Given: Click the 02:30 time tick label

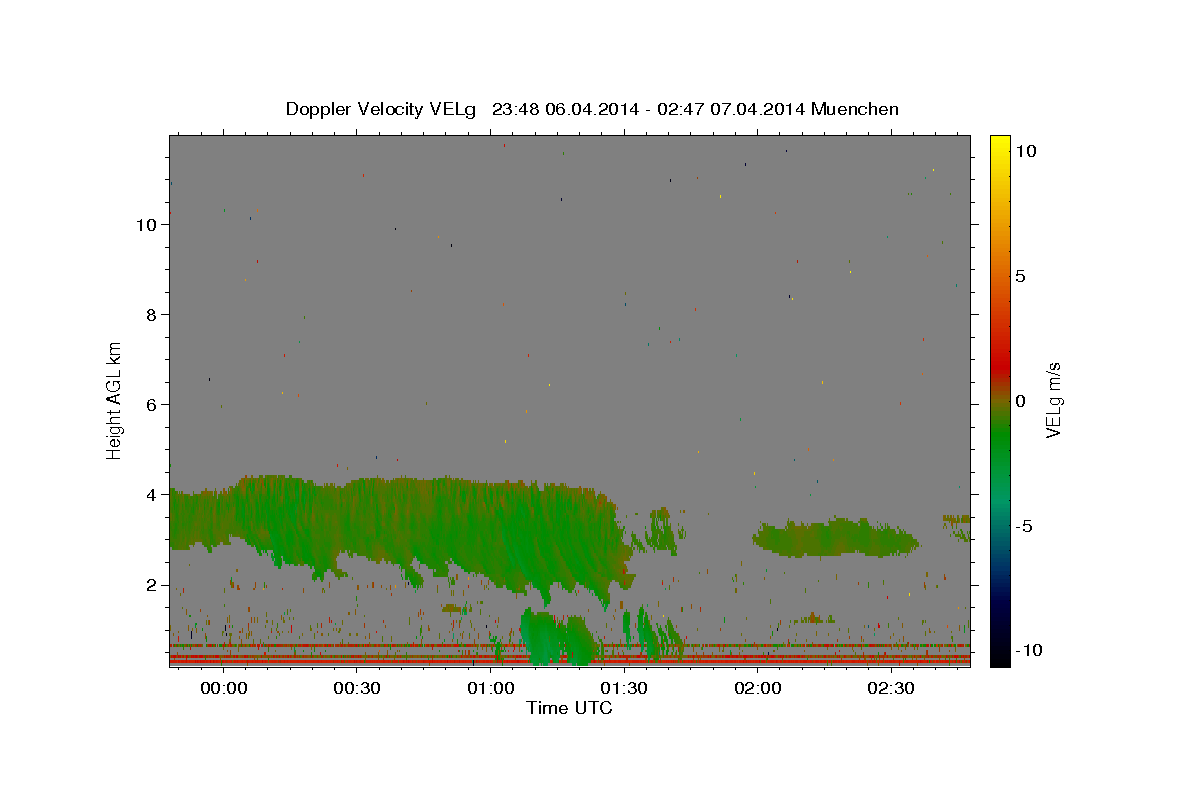Looking at the screenshot, I should point(891,689).
